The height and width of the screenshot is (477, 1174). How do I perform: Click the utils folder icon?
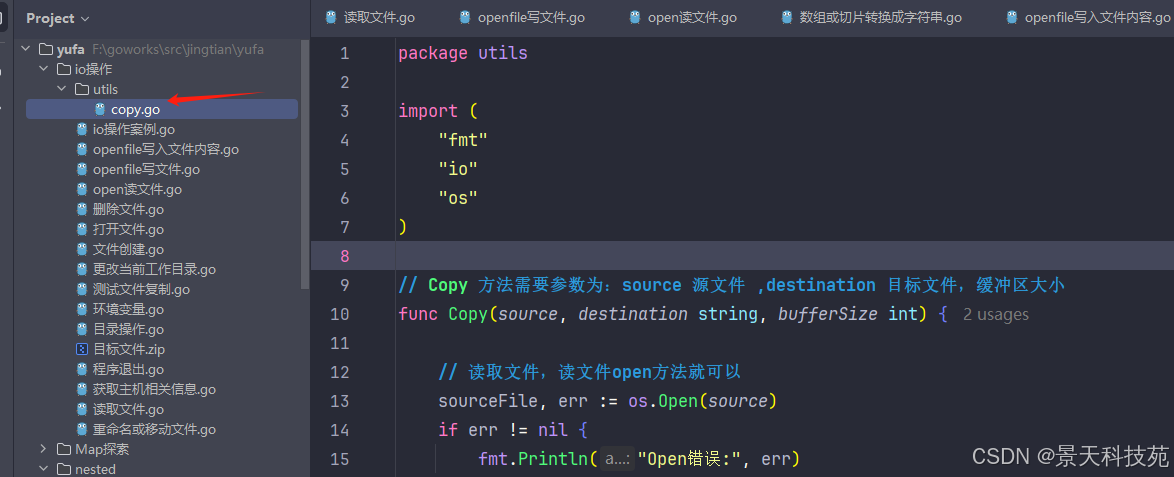pos(82,90)
